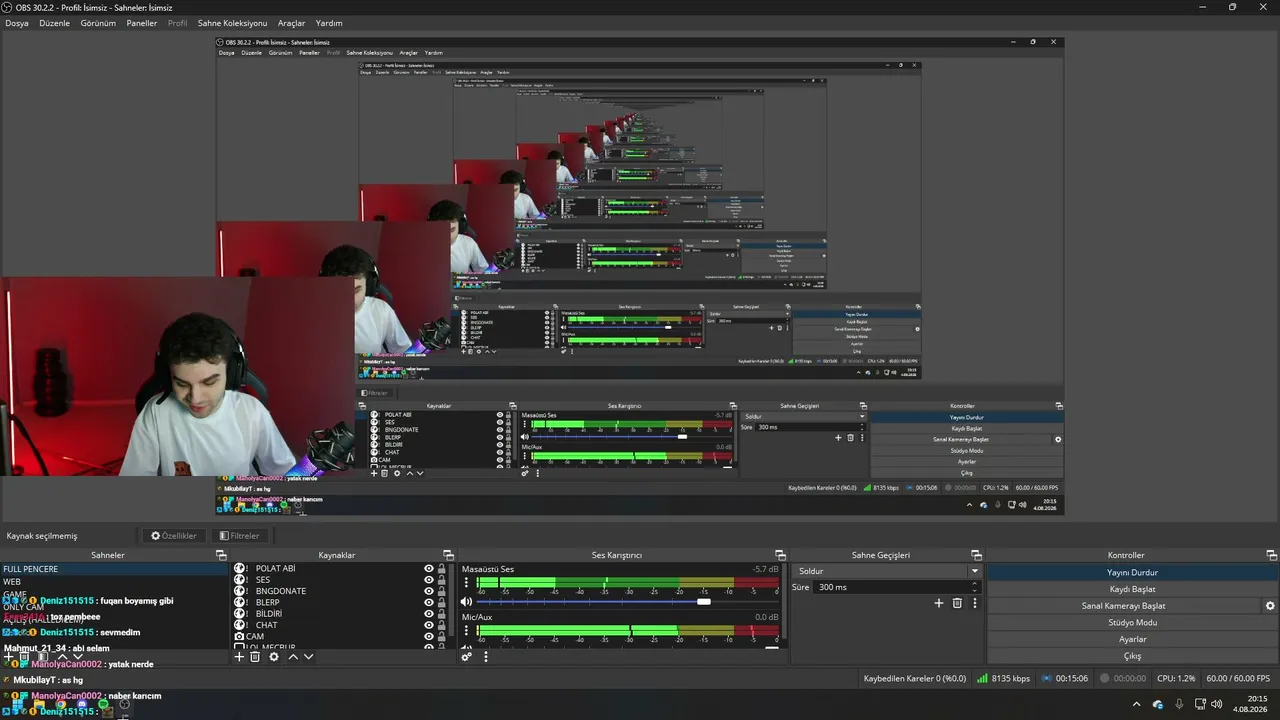
Task: Open the Yardım menu
Action: coord(329,23)
